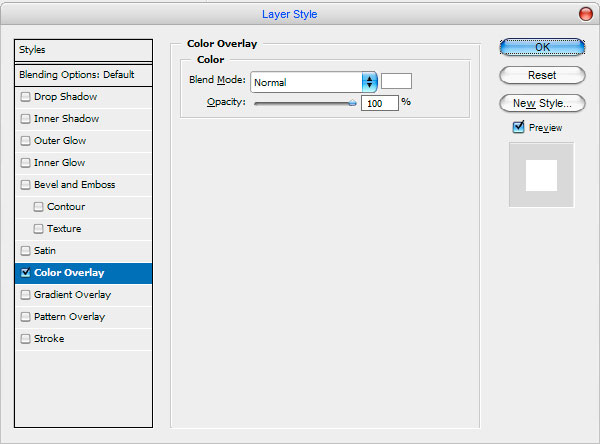
Task: Click the style preview thumbnail
Action: (x=541, y=175)
